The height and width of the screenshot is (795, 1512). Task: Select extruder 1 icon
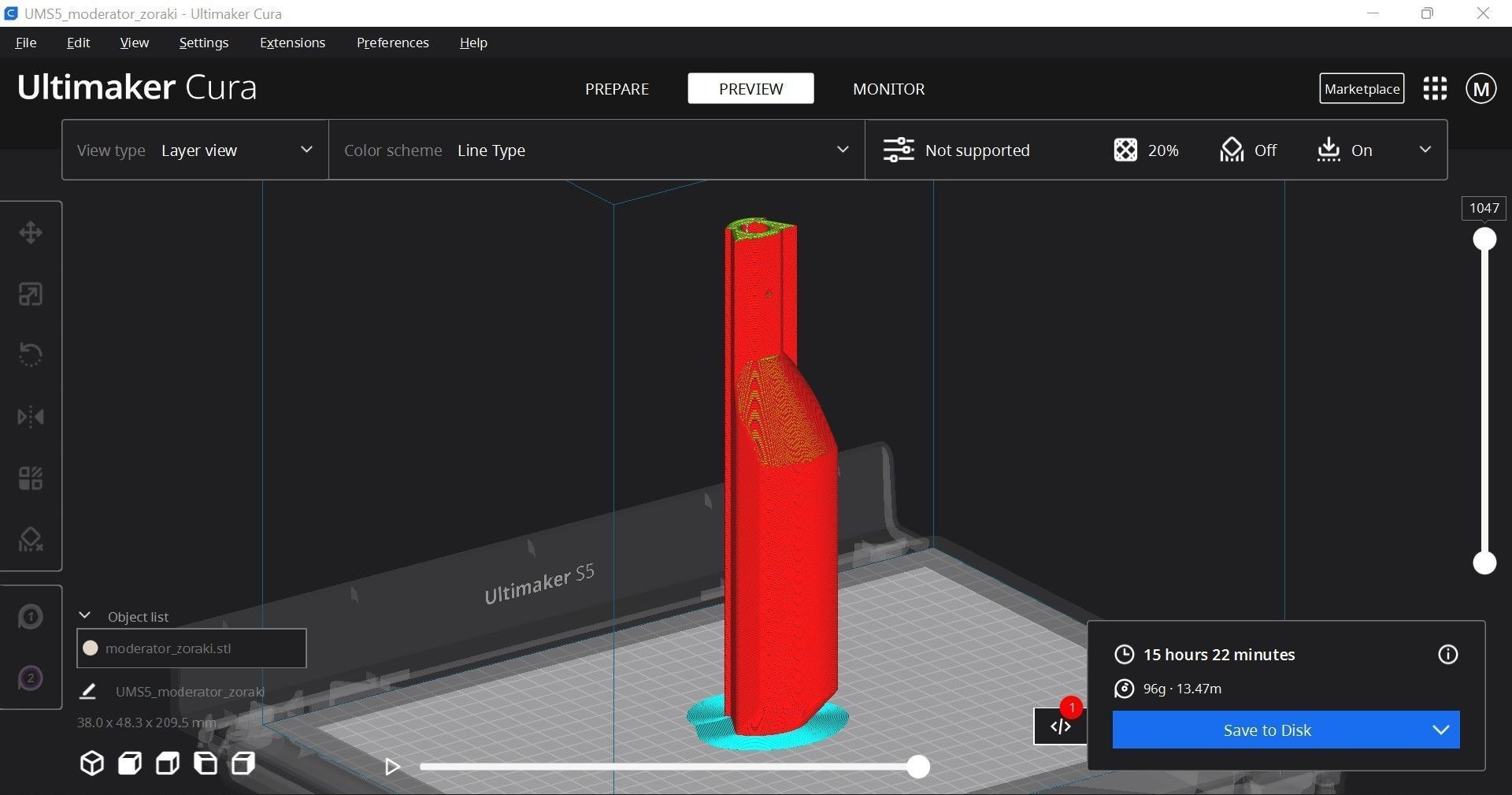(x=31, y=616)
